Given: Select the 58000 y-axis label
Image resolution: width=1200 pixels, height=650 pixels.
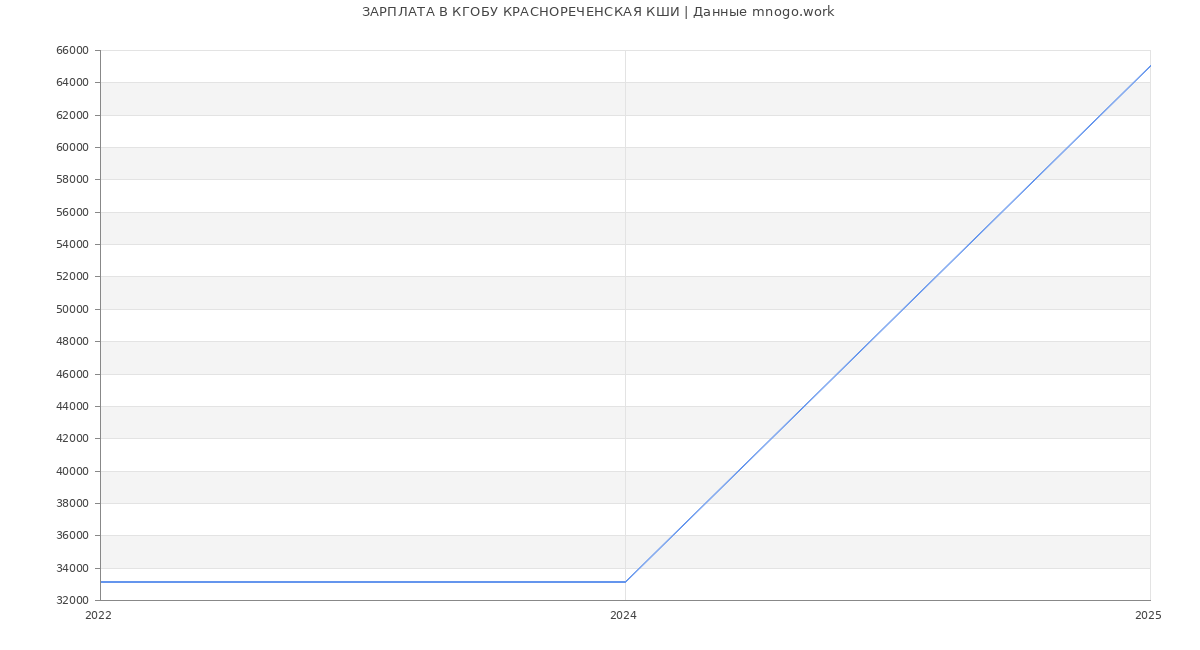Looking at the screenshot, I should point(74,180).
